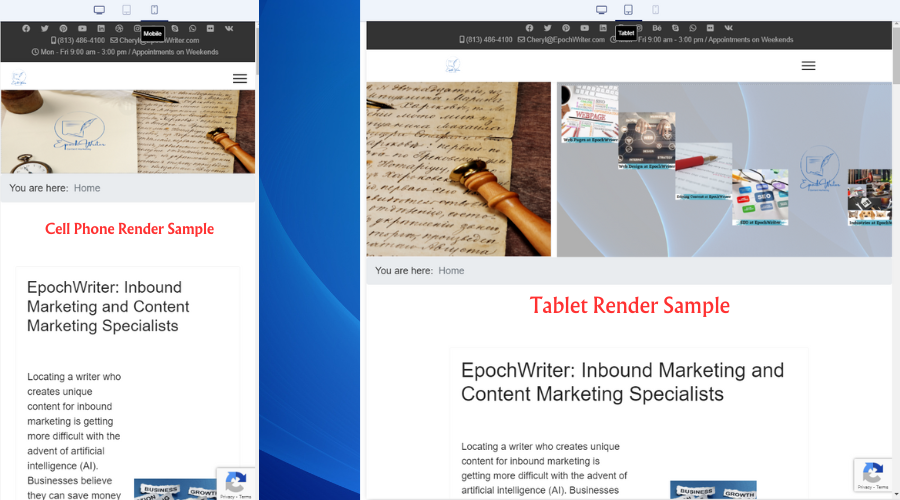Open Behance icon in tablet preview header
The height and width of the screenshot is (500, 900).
[657, 28]
